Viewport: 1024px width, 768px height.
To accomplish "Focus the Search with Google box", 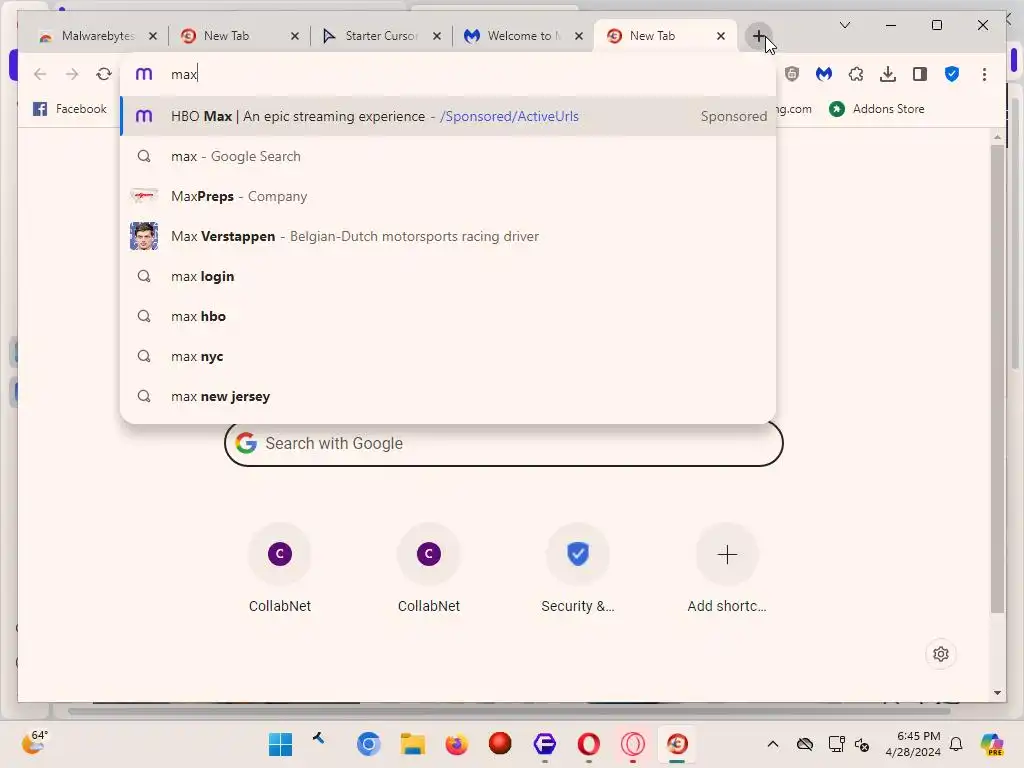I will 504,443.
